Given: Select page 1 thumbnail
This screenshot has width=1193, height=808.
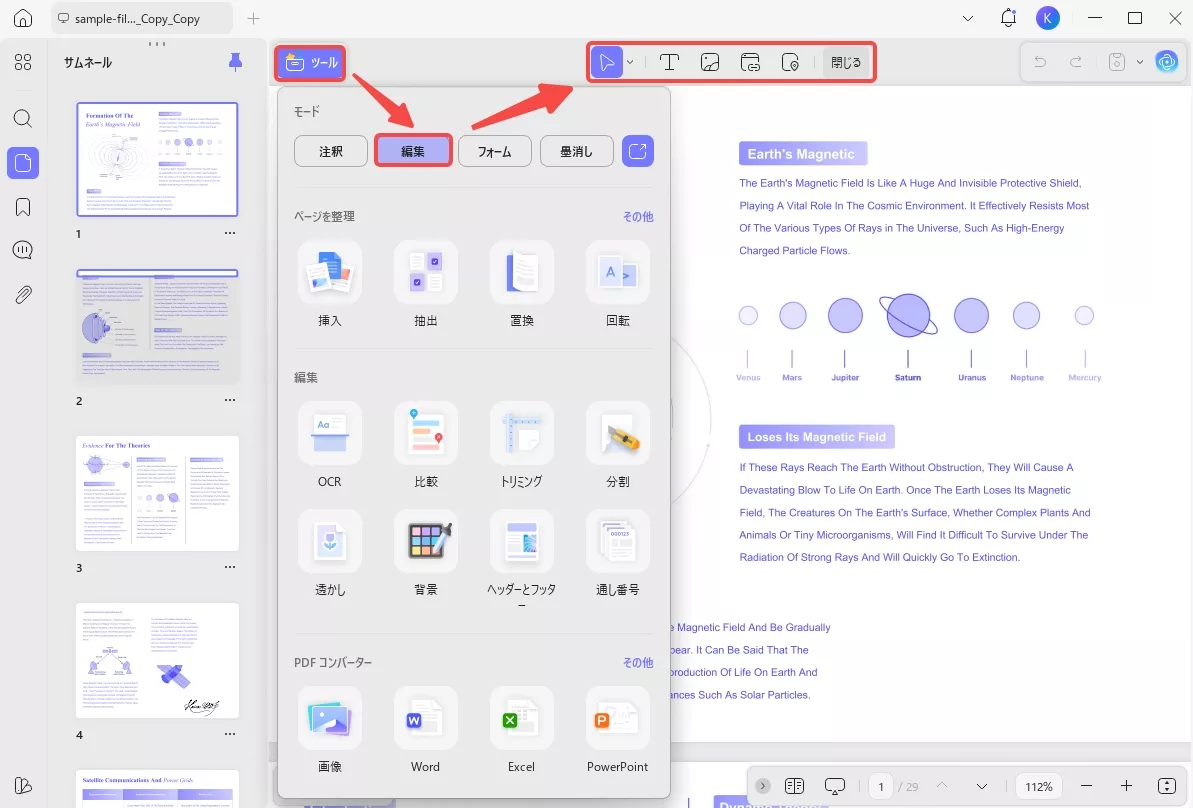Looking at the screenshot, I should coord(157,159).
